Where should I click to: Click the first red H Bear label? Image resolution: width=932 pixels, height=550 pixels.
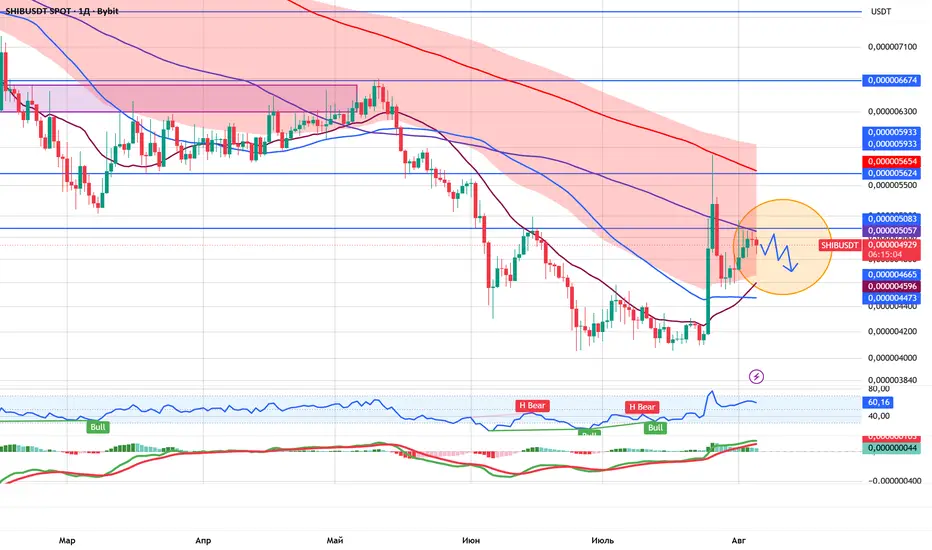click(532, 406)
